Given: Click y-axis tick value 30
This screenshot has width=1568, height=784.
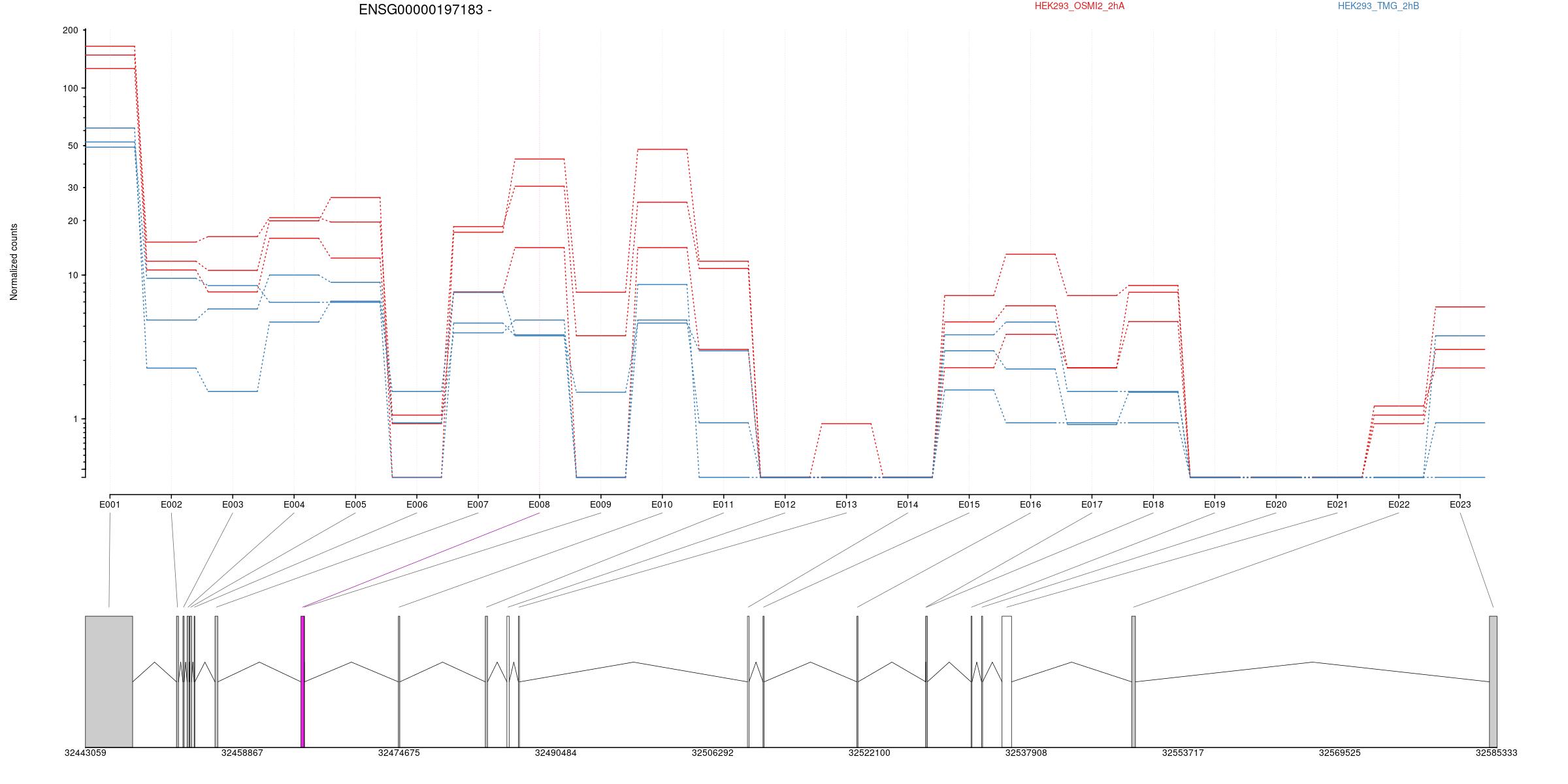Looking at the screenshot, I should click(73, 188).
